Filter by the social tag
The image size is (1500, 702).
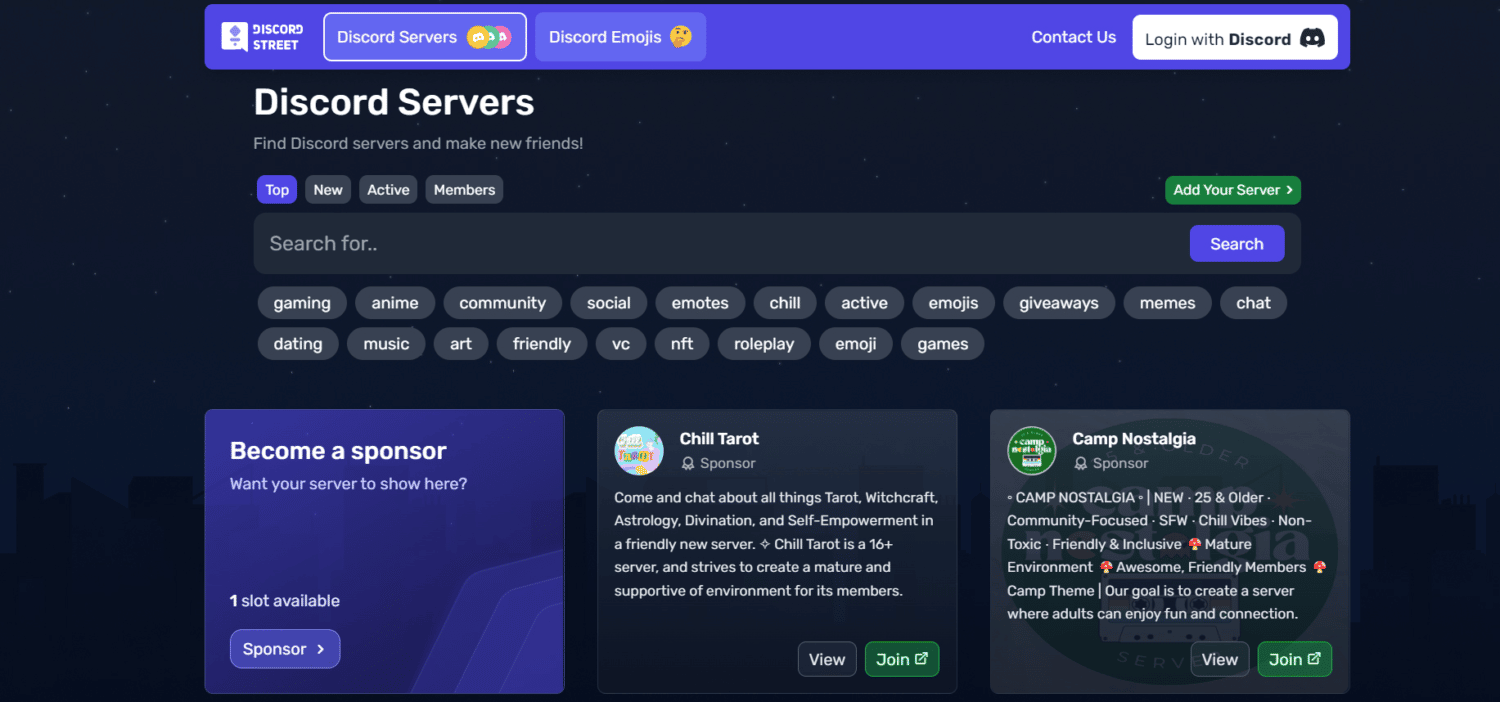click(609, 303)
